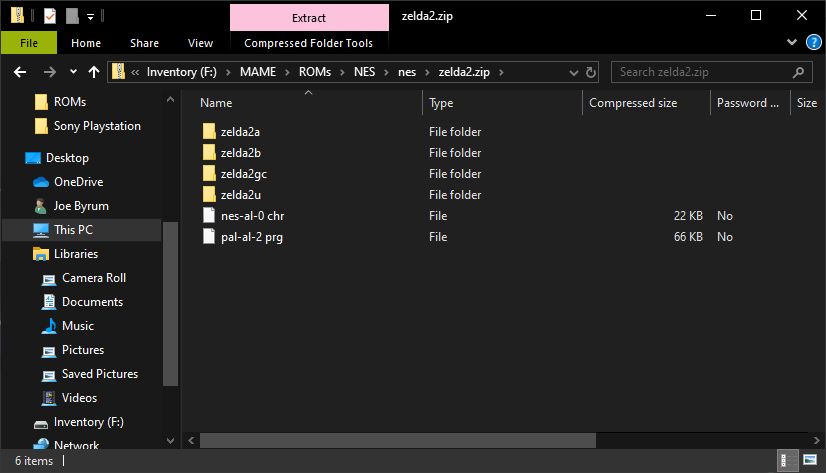Sort by the Password column header
The image size is (826, 473).
pos(750,103)
